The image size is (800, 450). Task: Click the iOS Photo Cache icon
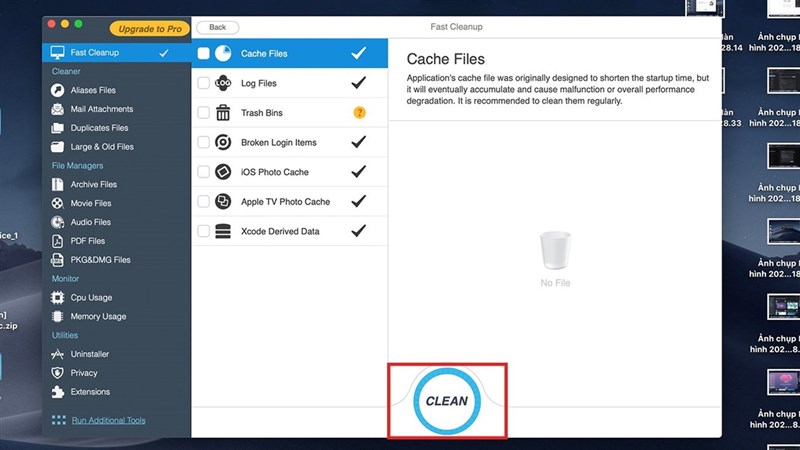coord(223,171)
